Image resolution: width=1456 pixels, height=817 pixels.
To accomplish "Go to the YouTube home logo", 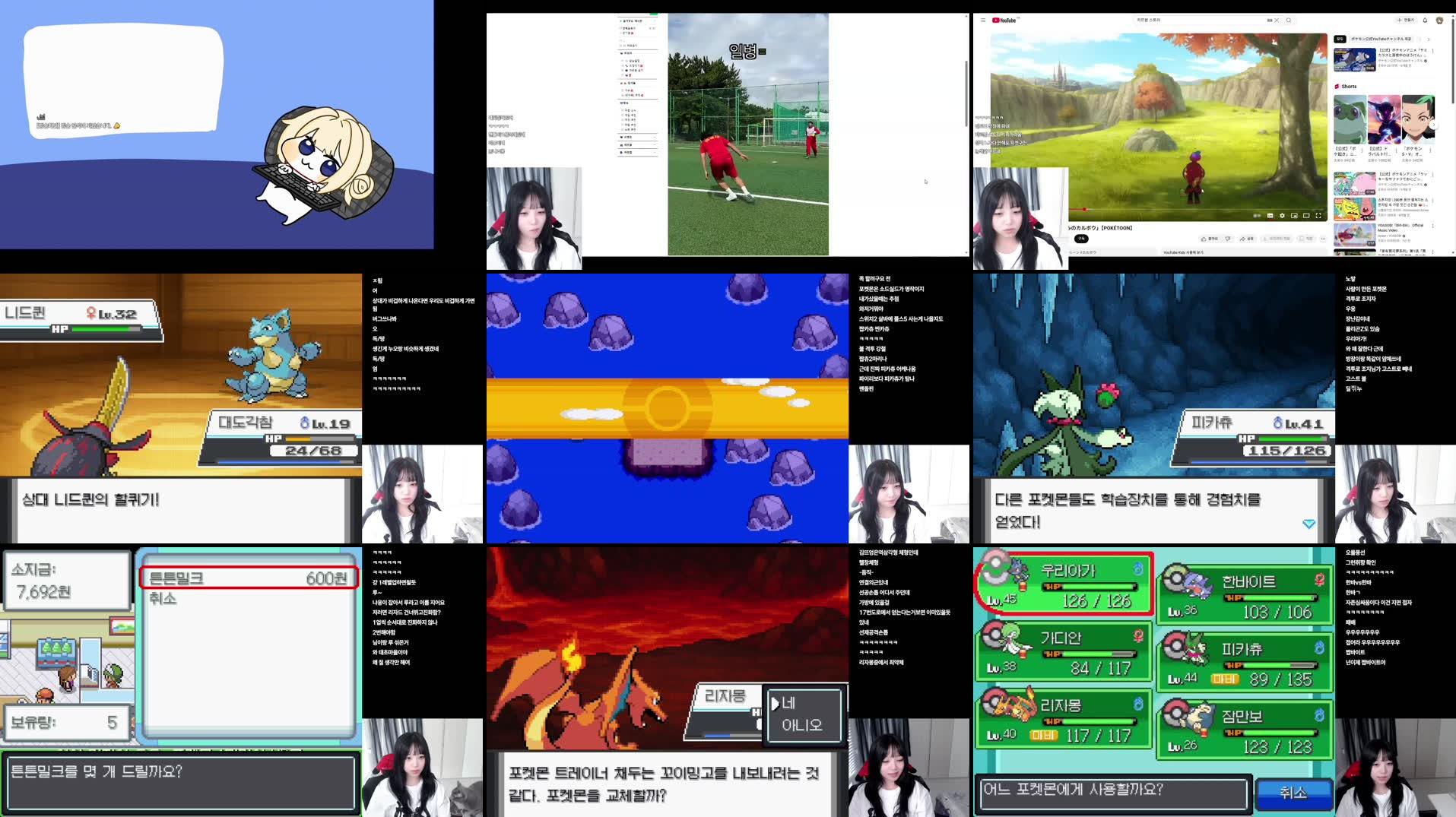I will [1004, 21].
